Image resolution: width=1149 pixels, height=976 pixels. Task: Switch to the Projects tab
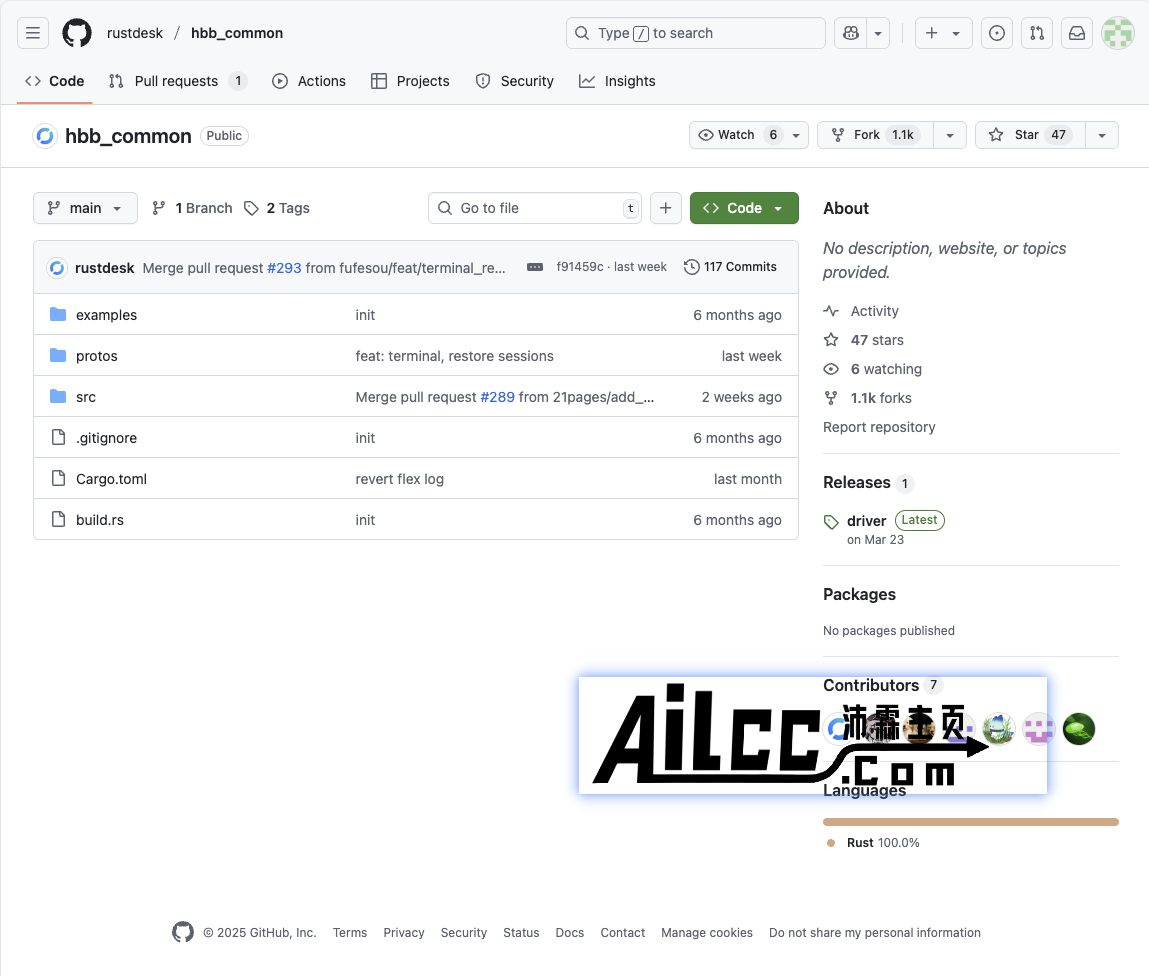(410, 81)
